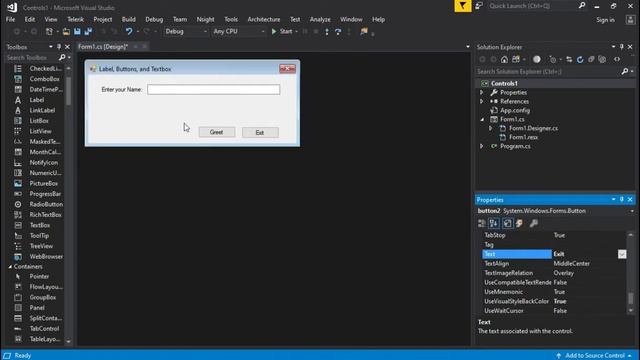The height and width of the screenshot is (360, 640).
Task: Collapse the Containers group in Toolbox
Action: coord(10,267)
